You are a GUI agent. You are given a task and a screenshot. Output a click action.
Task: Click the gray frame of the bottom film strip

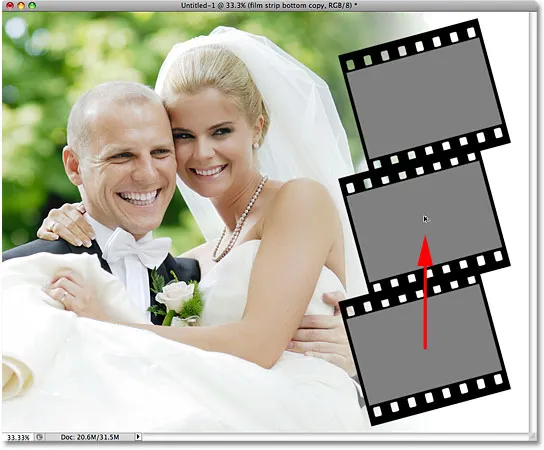tap(424, 345)
